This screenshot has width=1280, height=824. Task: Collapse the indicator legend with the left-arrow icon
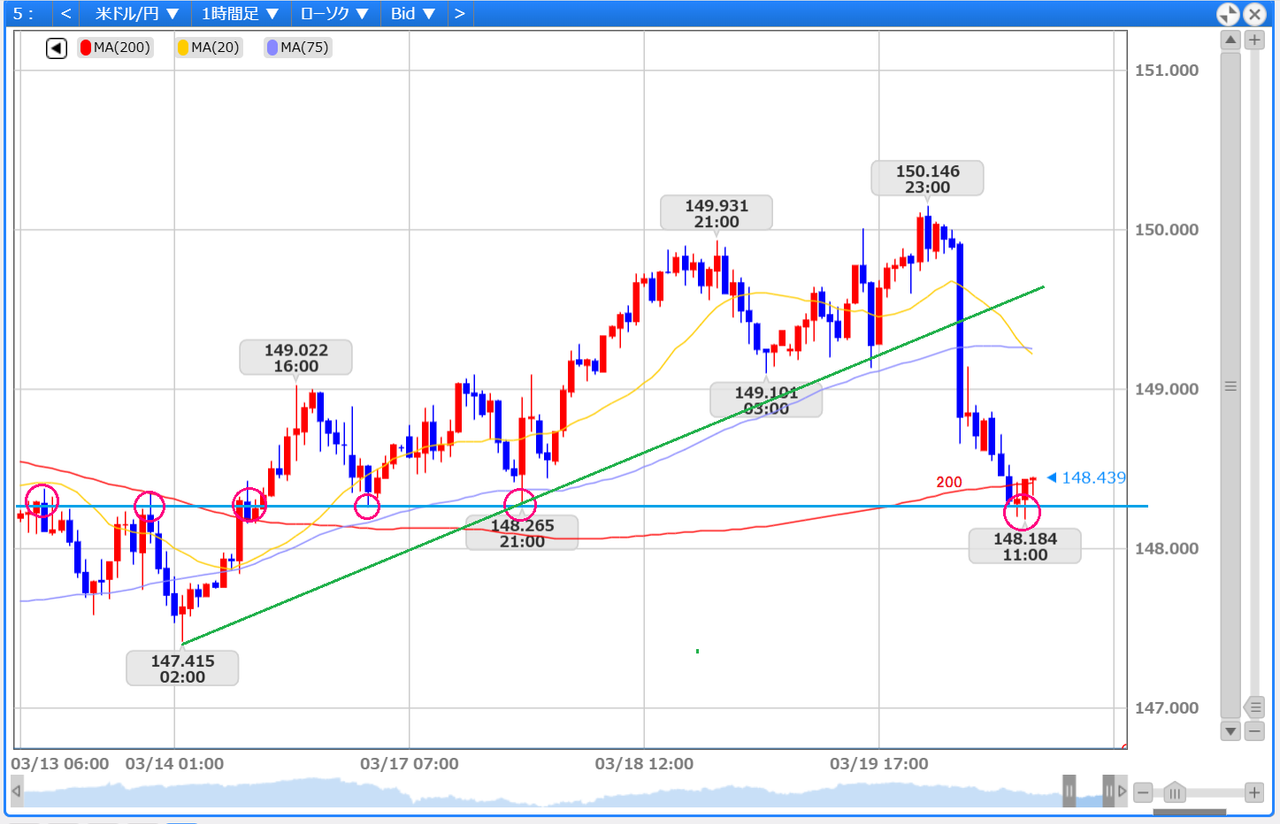click(x=56, y=47)
